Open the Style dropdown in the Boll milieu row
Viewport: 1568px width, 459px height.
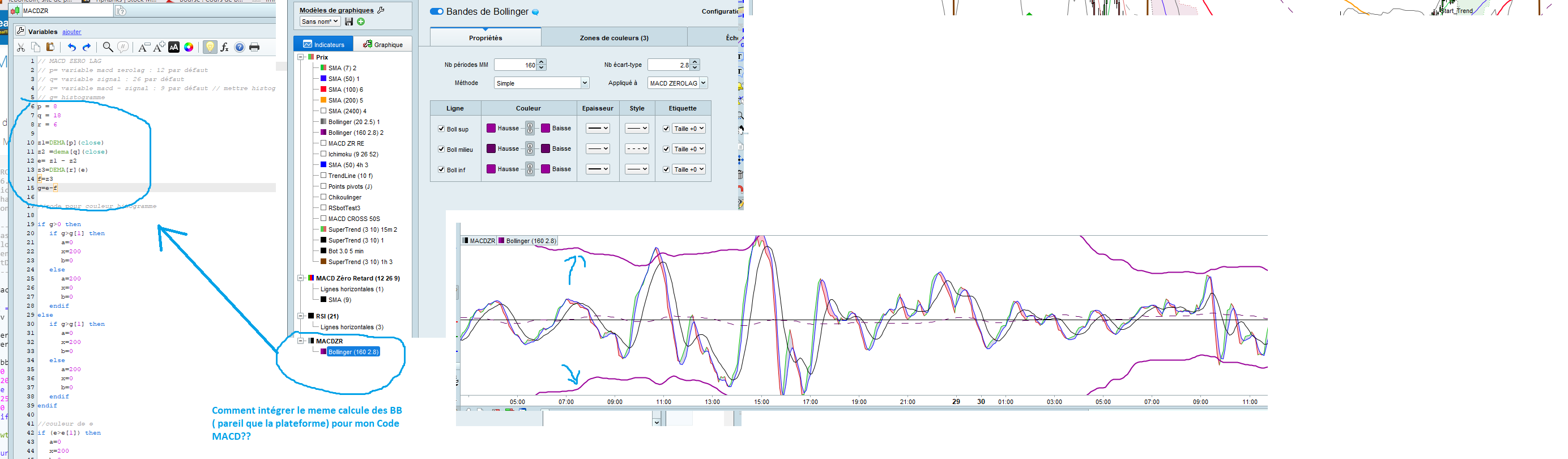(x=637, y=148)
